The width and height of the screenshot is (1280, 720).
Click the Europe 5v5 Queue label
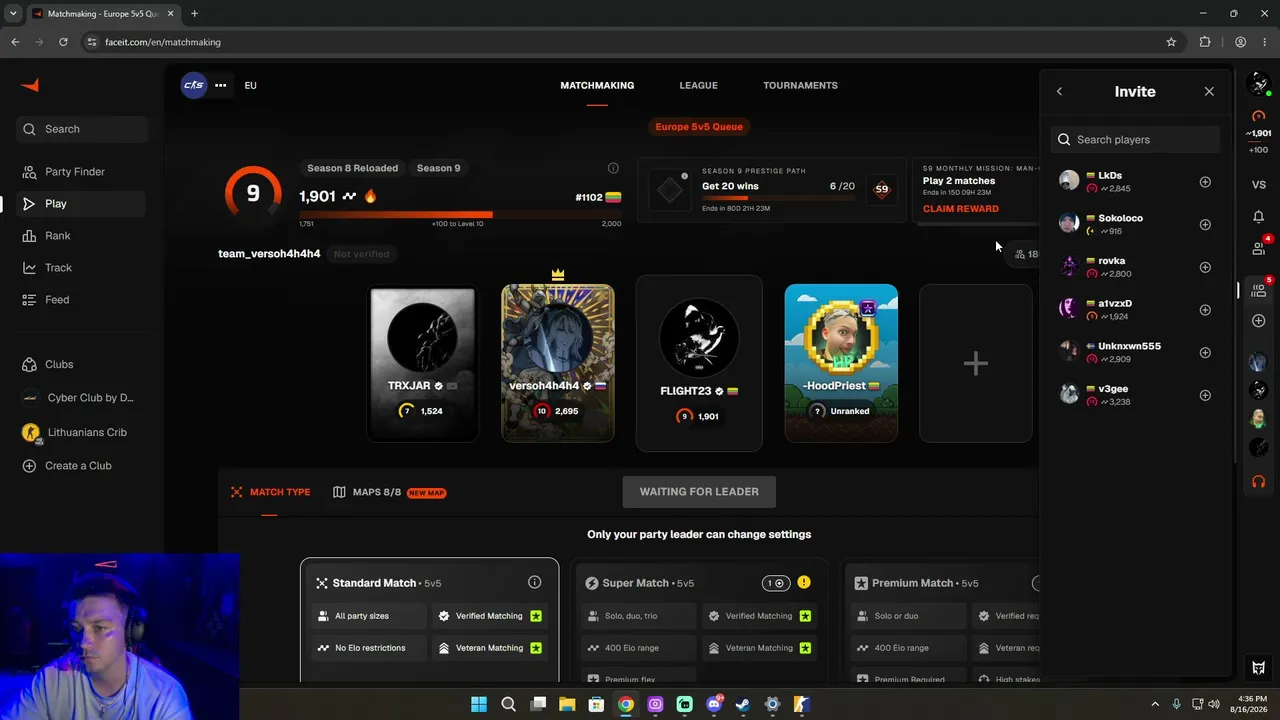tap(699, 127)
